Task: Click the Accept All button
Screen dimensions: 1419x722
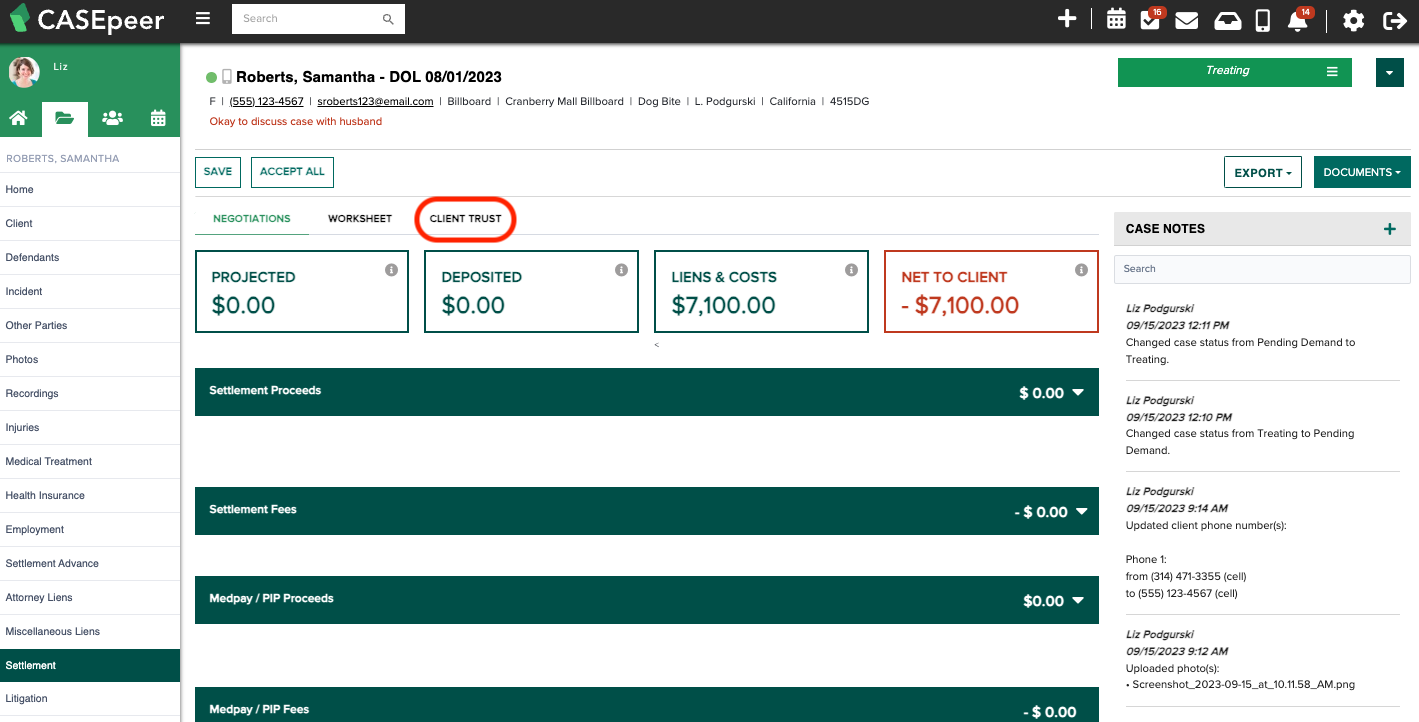Action: coord(292,172)
